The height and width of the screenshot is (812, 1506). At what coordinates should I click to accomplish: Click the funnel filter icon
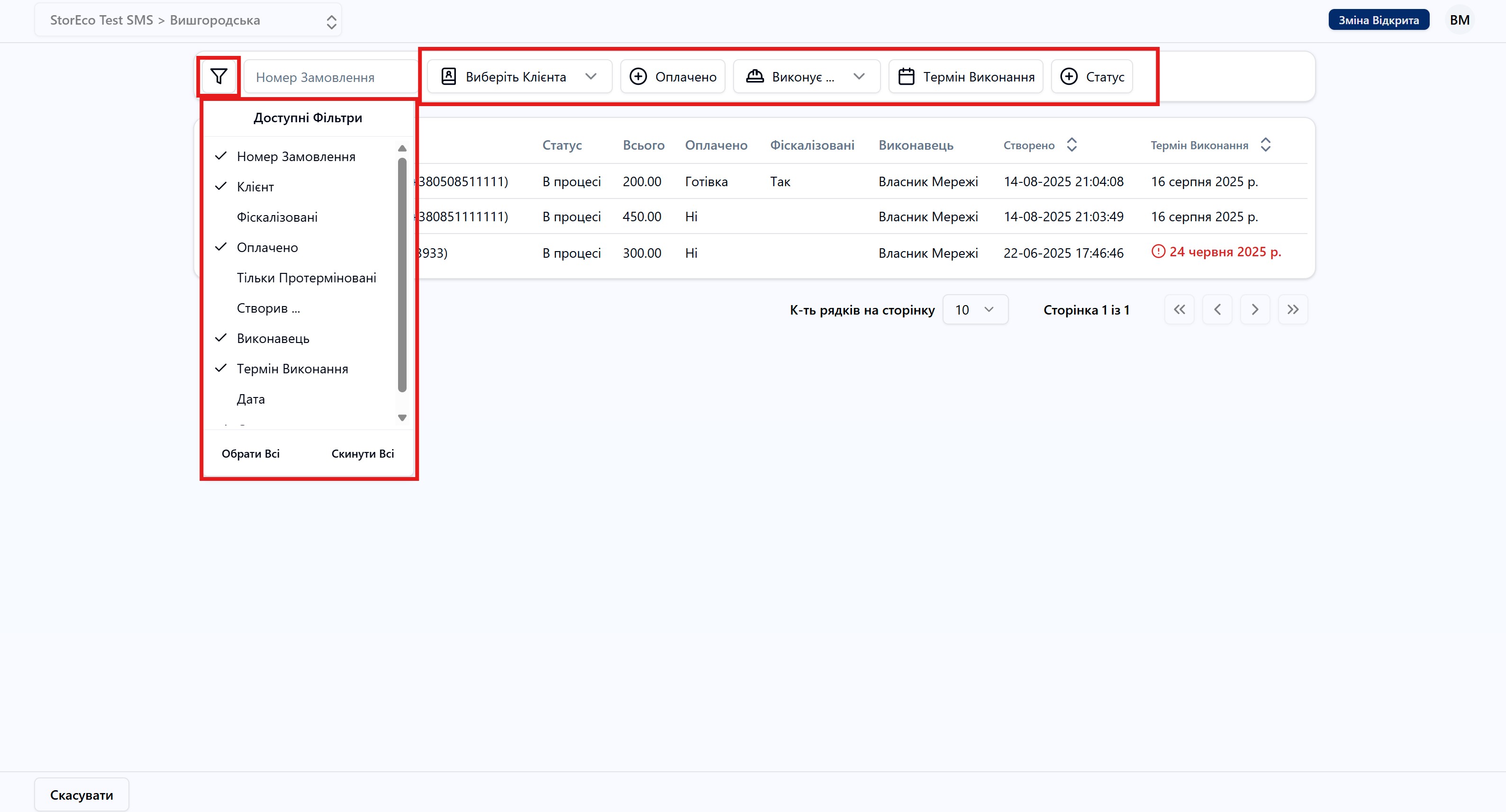coord(218,77)
